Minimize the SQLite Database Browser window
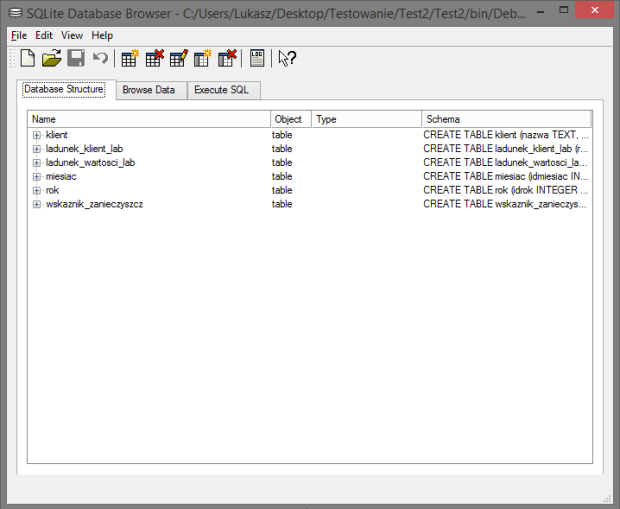The width and height of the screenshot is (620, 509). click(541, 12)
